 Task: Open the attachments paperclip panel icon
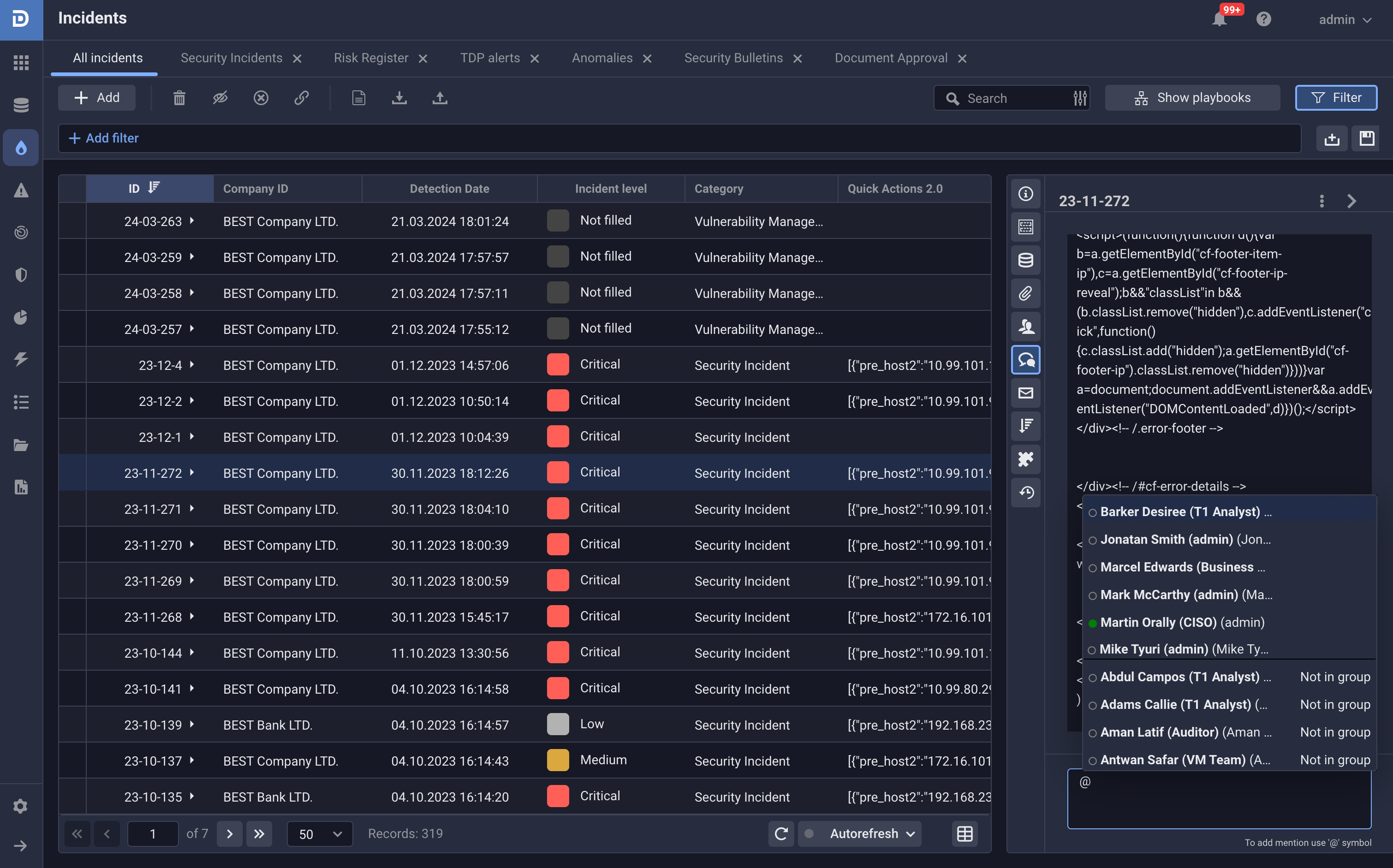(1026, 293)
